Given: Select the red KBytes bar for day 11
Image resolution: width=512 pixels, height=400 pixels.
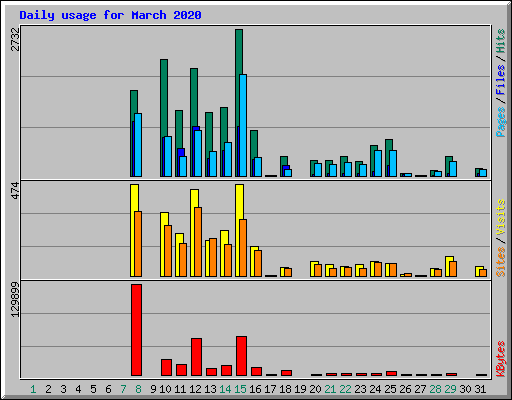Looking at the screenshot, I should pos(181,370).
